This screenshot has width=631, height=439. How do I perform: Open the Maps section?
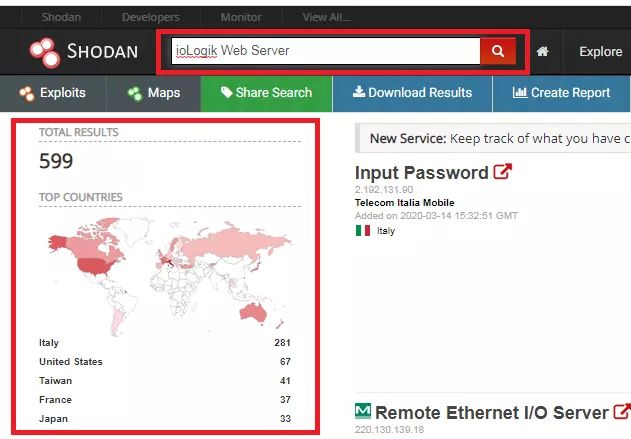(x=153, y=93)
